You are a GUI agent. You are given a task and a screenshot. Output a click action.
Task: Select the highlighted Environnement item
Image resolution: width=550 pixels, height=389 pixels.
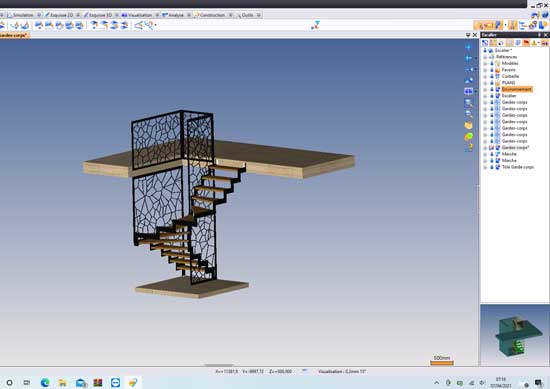pyautogui.click(x=517, y=89)
